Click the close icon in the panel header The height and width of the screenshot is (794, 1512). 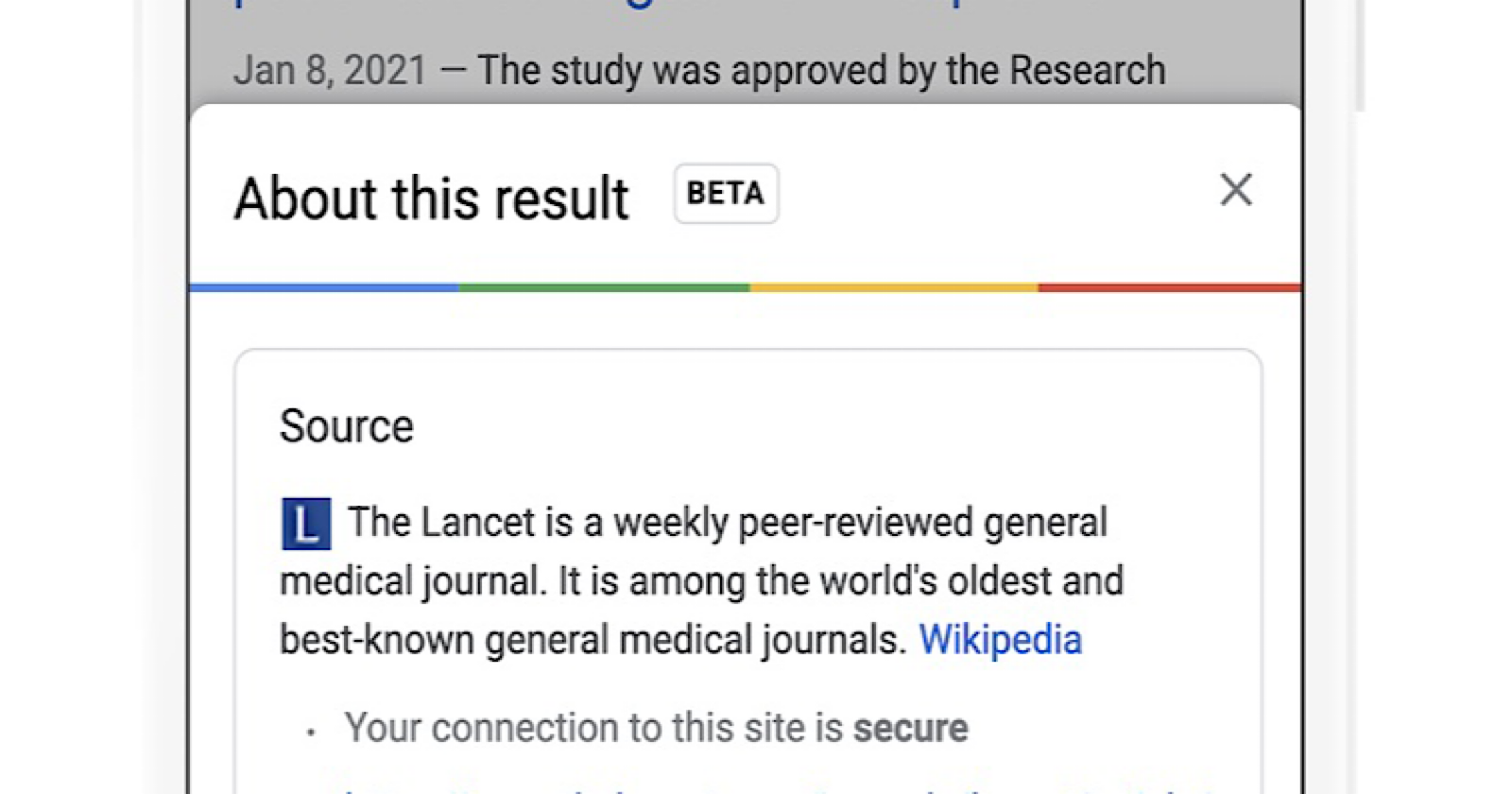coord(1236,190)
